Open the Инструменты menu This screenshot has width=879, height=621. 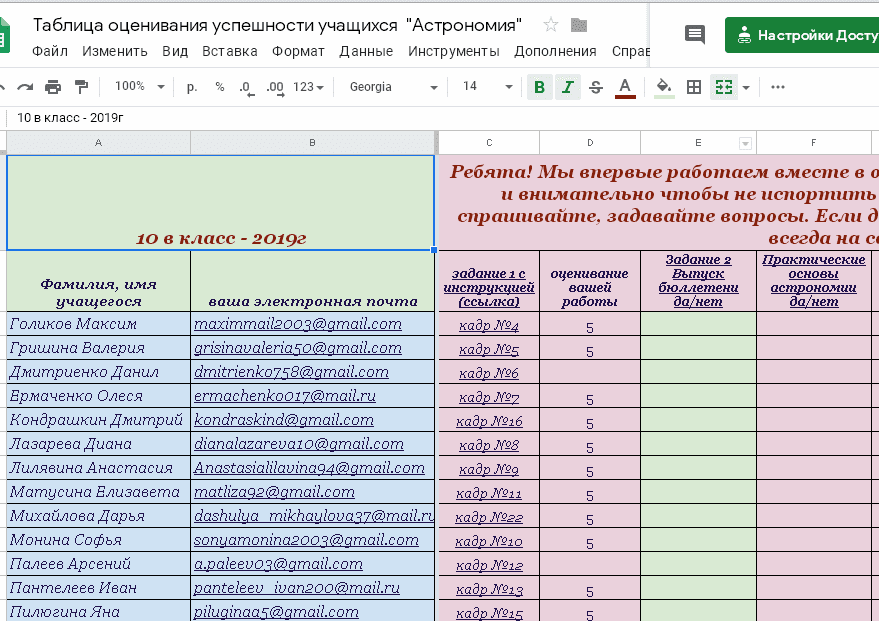pos(453,51)
